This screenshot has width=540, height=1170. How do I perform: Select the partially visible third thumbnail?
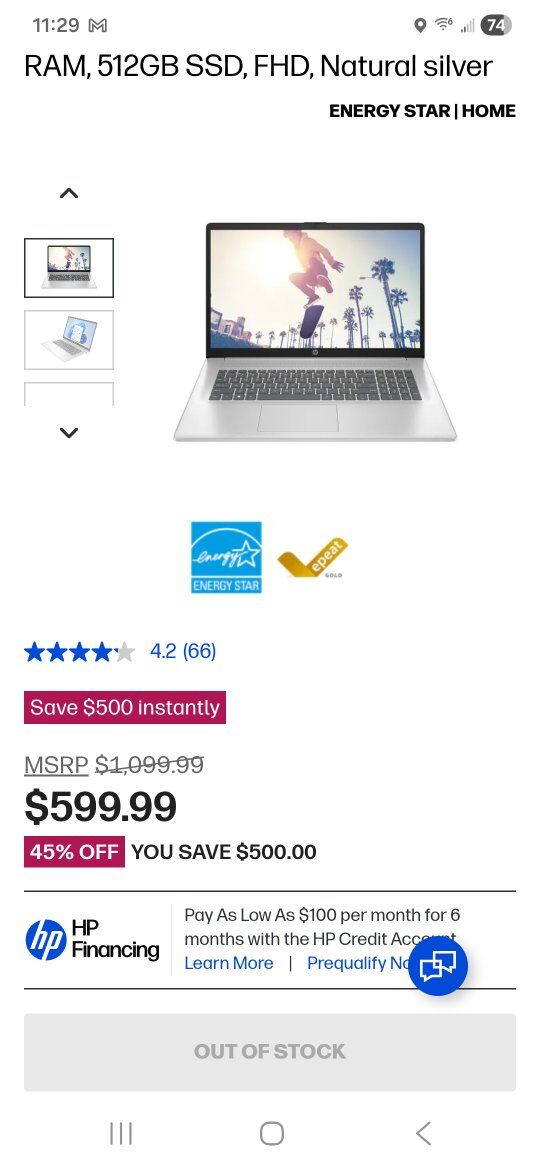point(69,394)
